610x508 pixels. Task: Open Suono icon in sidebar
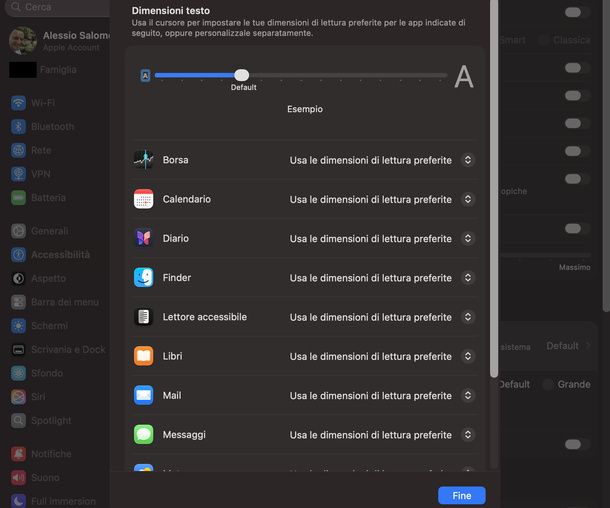coord(18,478)
